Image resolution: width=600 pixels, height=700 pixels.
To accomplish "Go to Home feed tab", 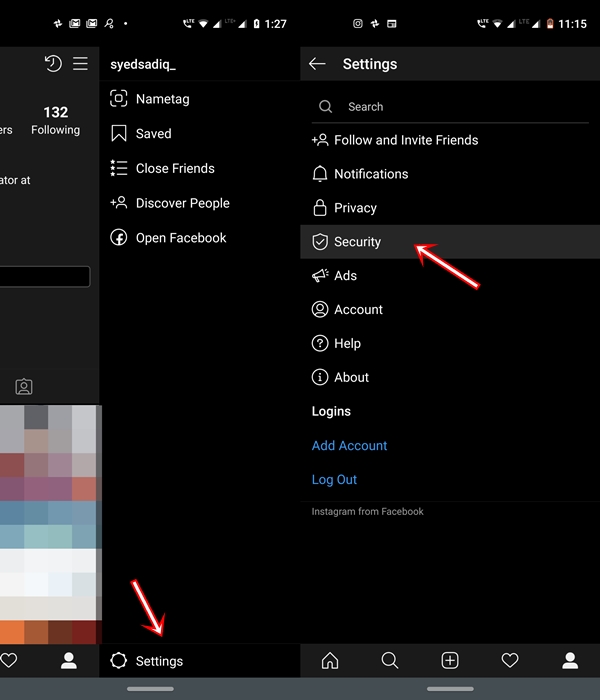I will [x=330, y=660].
